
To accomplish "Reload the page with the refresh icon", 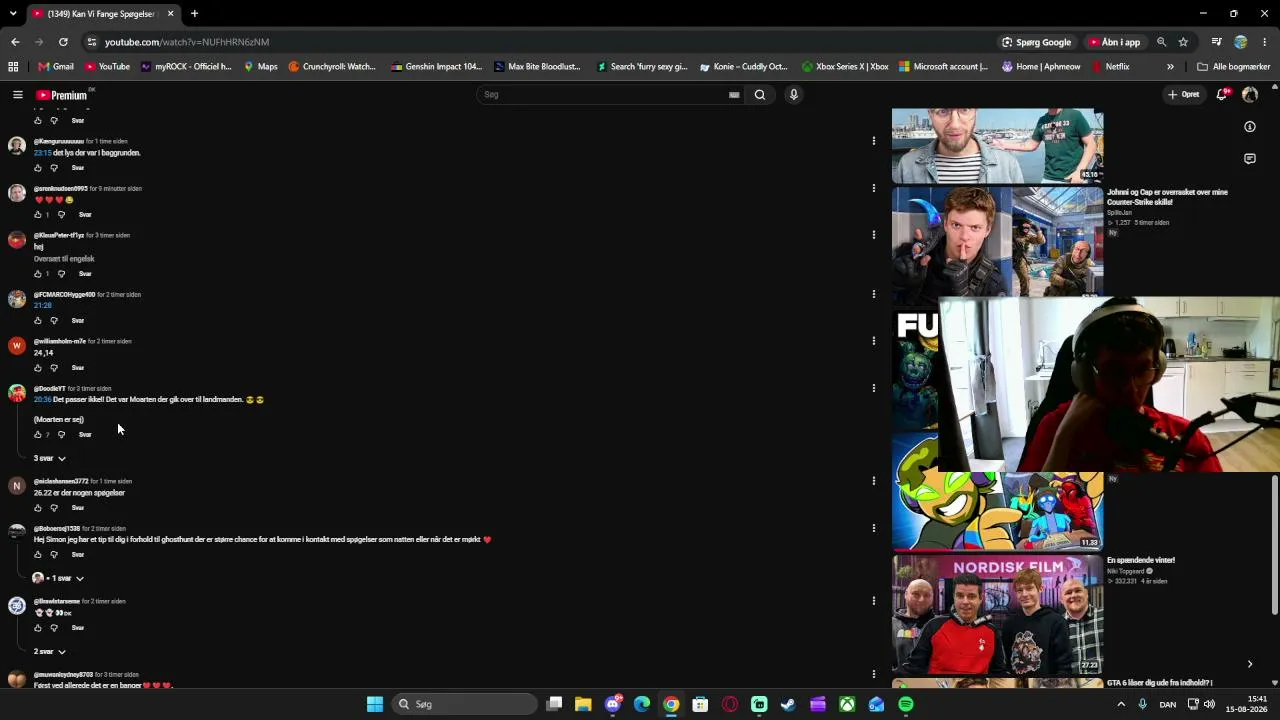I will point(63,42).
